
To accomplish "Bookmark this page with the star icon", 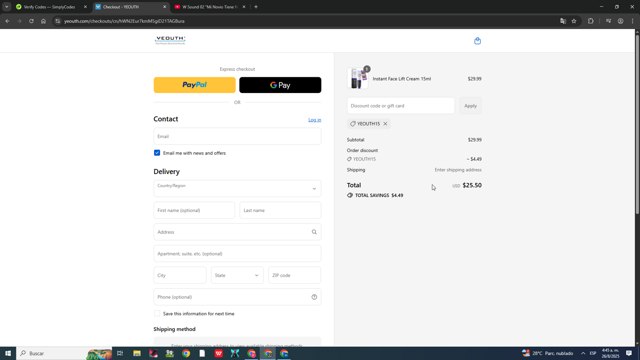I will click(x=574, y=21).
